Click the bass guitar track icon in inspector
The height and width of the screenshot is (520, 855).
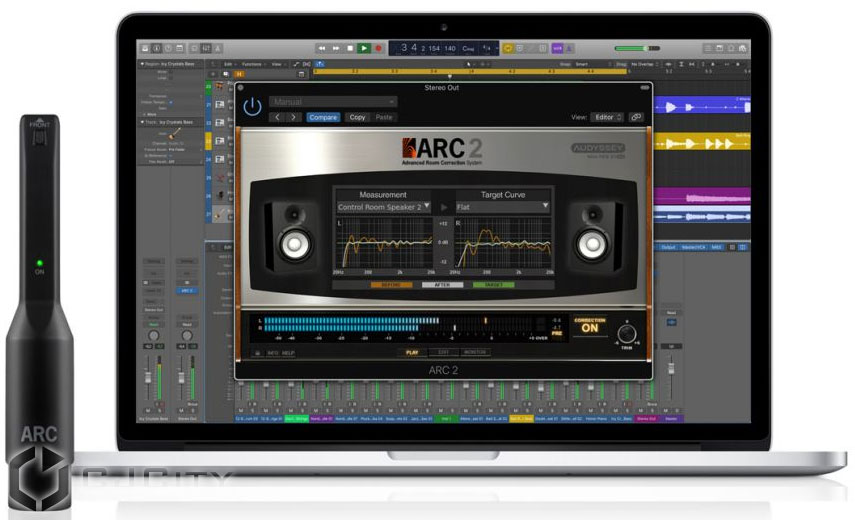click(174, 133)
